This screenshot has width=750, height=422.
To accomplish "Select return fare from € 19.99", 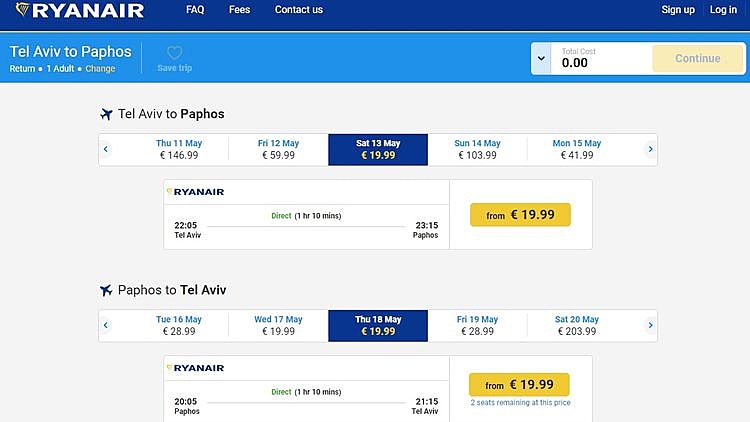I will click(519, 385).
